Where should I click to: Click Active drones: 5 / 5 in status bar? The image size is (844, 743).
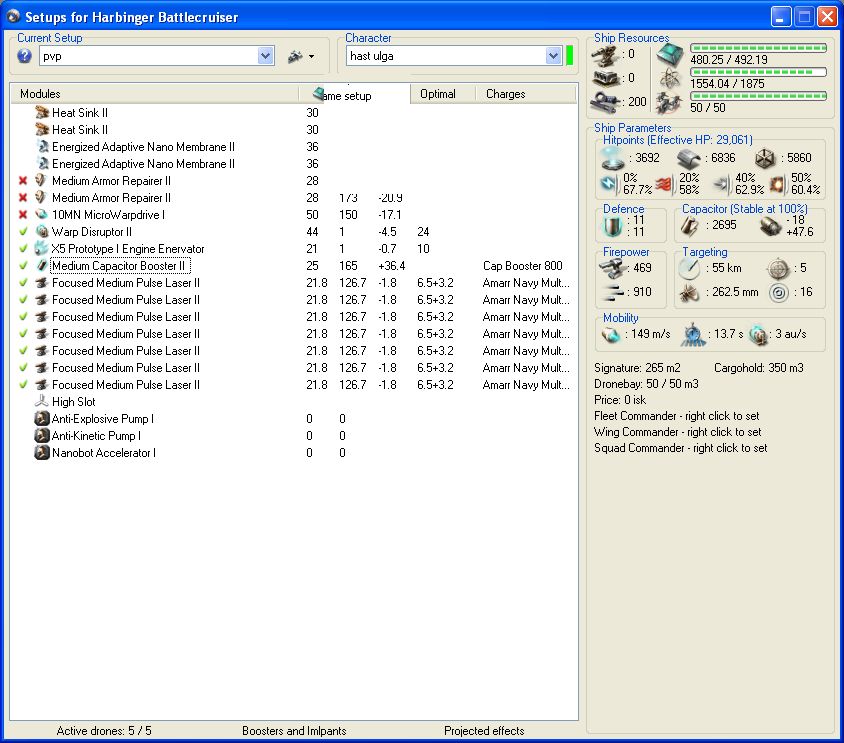[x=104, y=731]
